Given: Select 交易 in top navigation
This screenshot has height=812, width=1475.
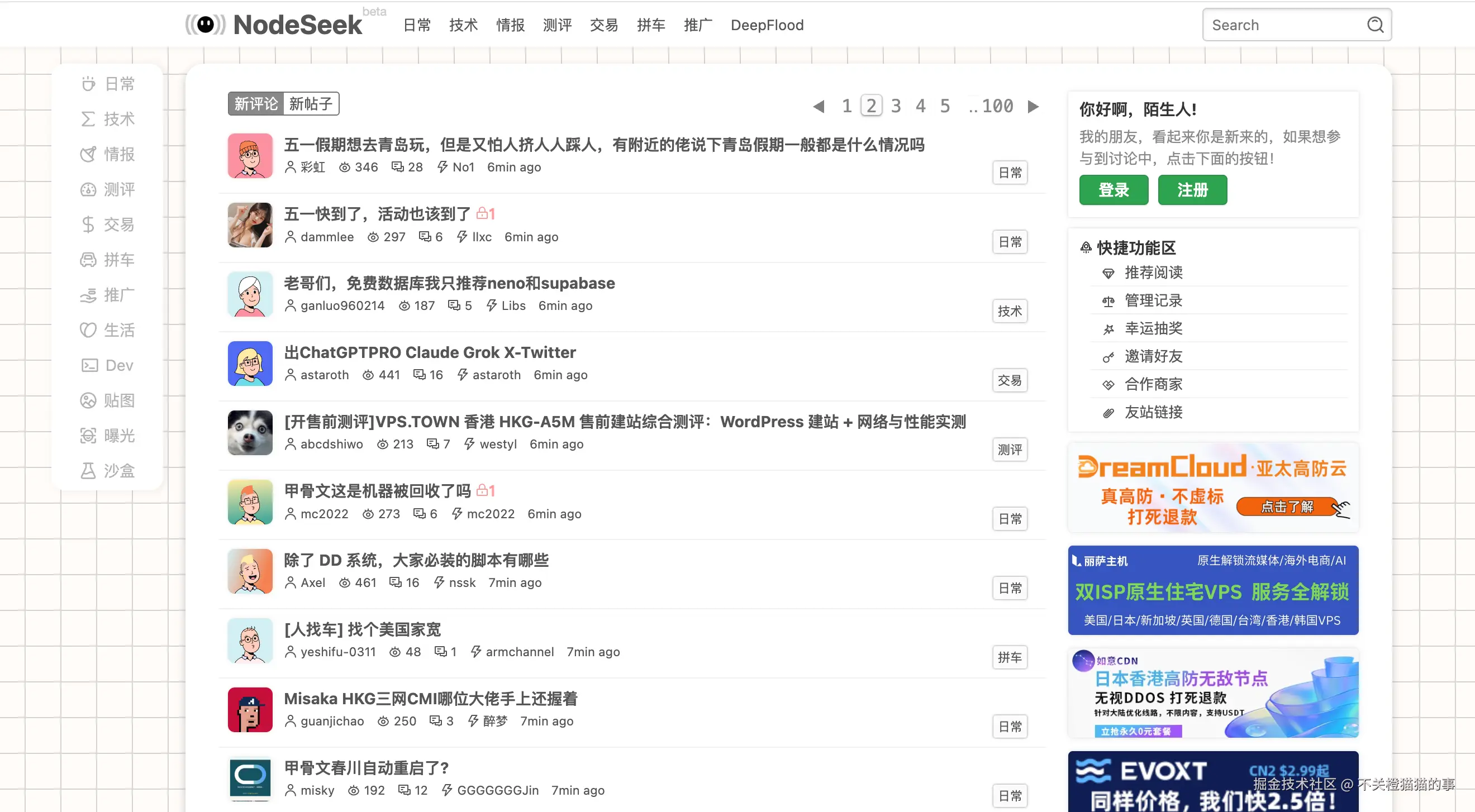Looking at the screenshot, I should pyautogui.click(x=604, y=25).
